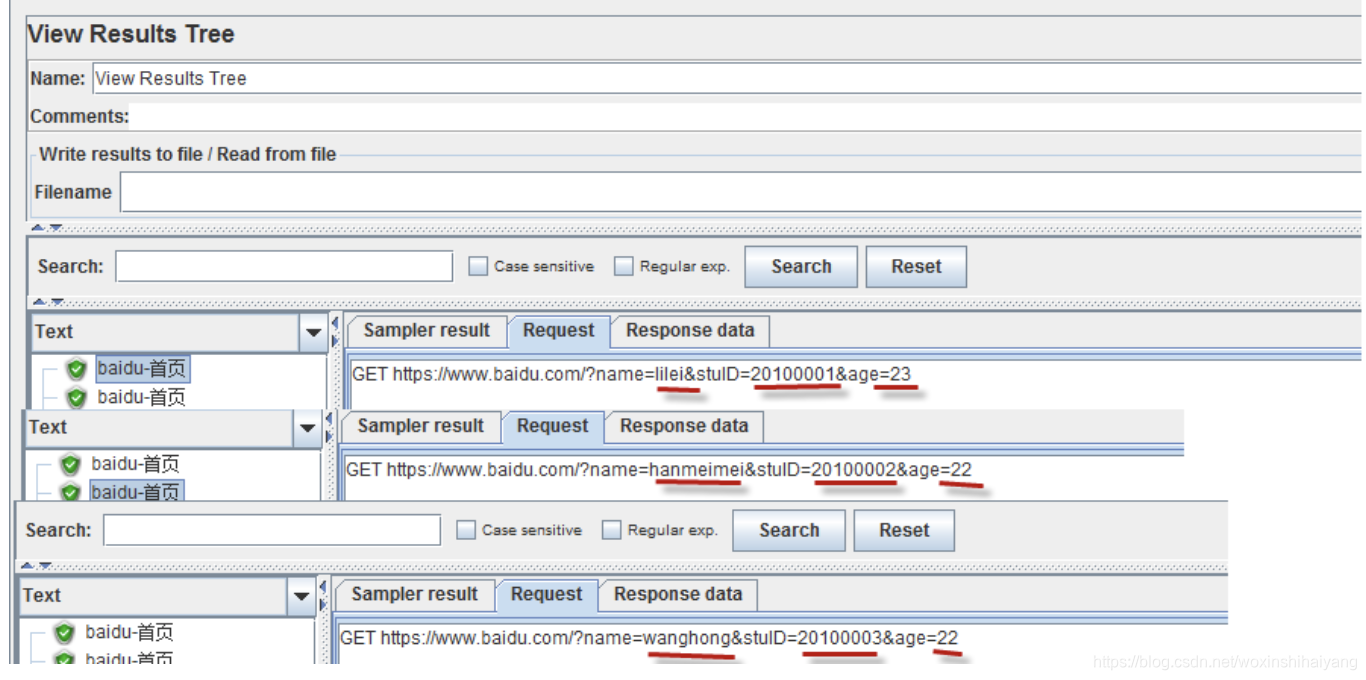This screenshot has height=680, width=1366.
Task: Select the Request tab above the wanghong request
Action: [x=546, y=594]
